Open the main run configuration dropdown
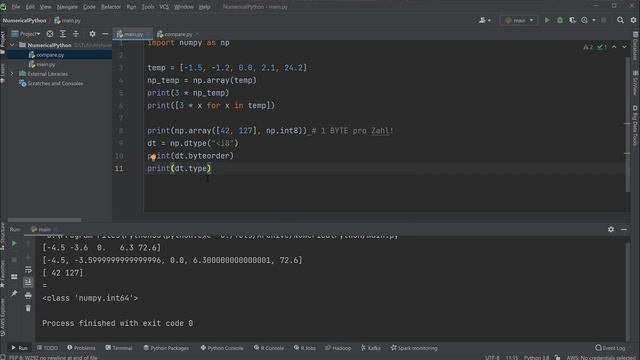The width and height of the screenshot is (640, 360). [x=519, y=20]
